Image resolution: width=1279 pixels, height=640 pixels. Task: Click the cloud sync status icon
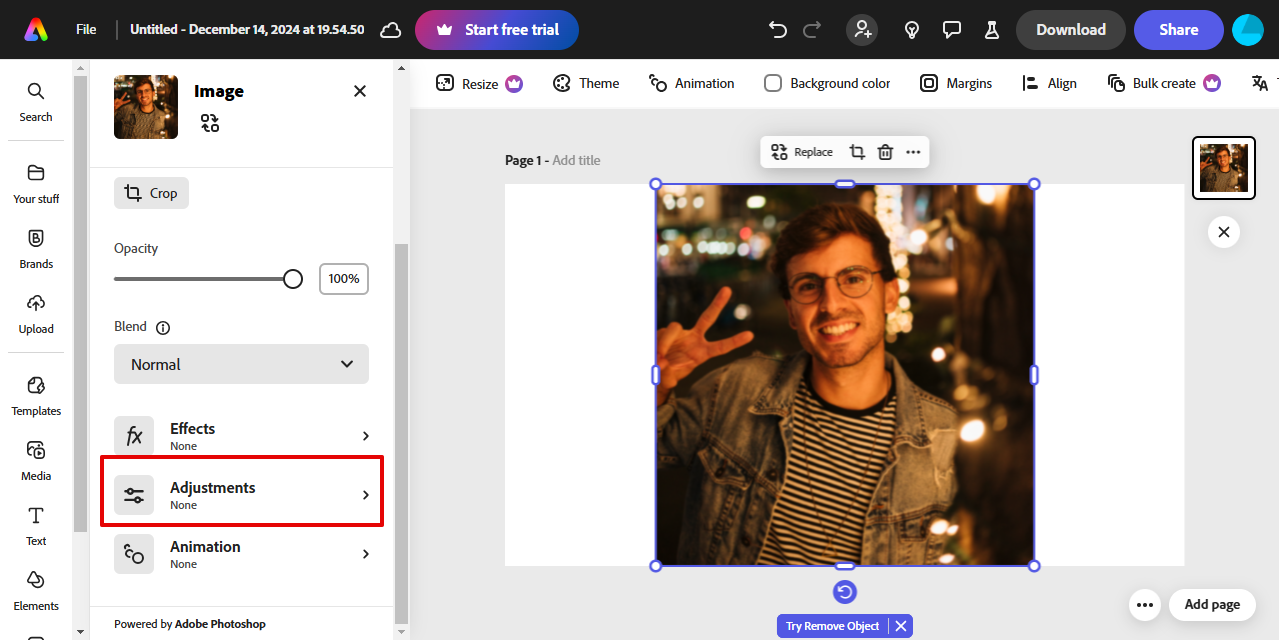click(x=391, y=30)
